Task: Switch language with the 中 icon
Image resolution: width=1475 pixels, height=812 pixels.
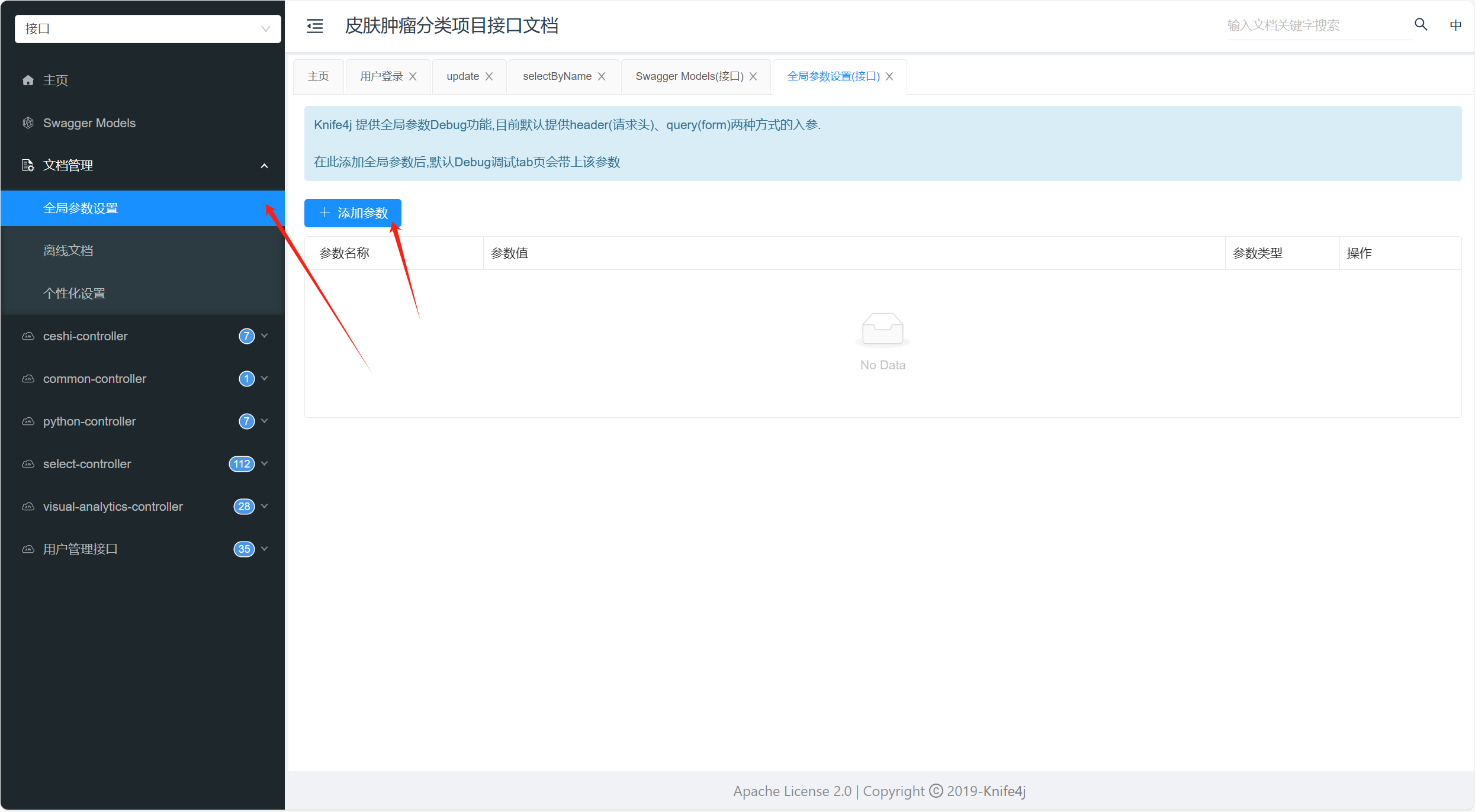Action: (x=1455, y=24)
